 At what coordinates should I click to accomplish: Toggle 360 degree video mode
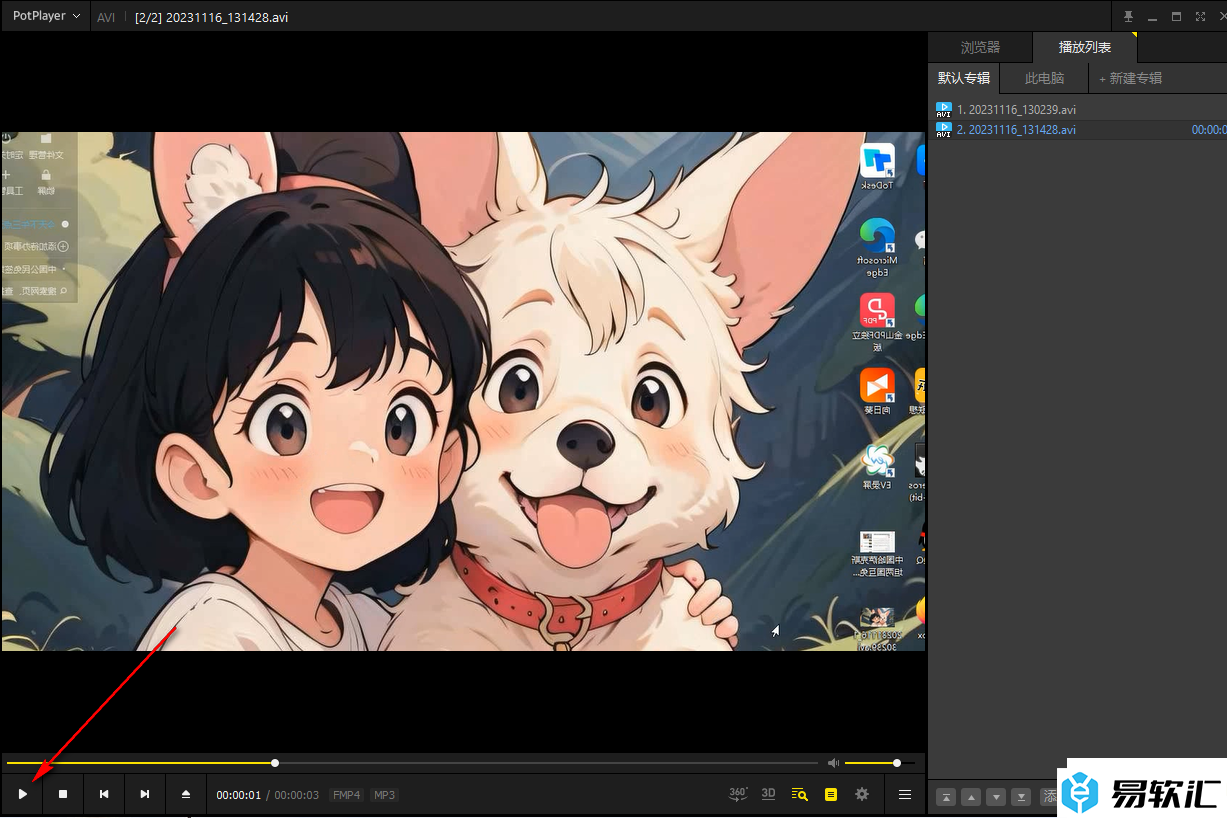click(738, 794)
